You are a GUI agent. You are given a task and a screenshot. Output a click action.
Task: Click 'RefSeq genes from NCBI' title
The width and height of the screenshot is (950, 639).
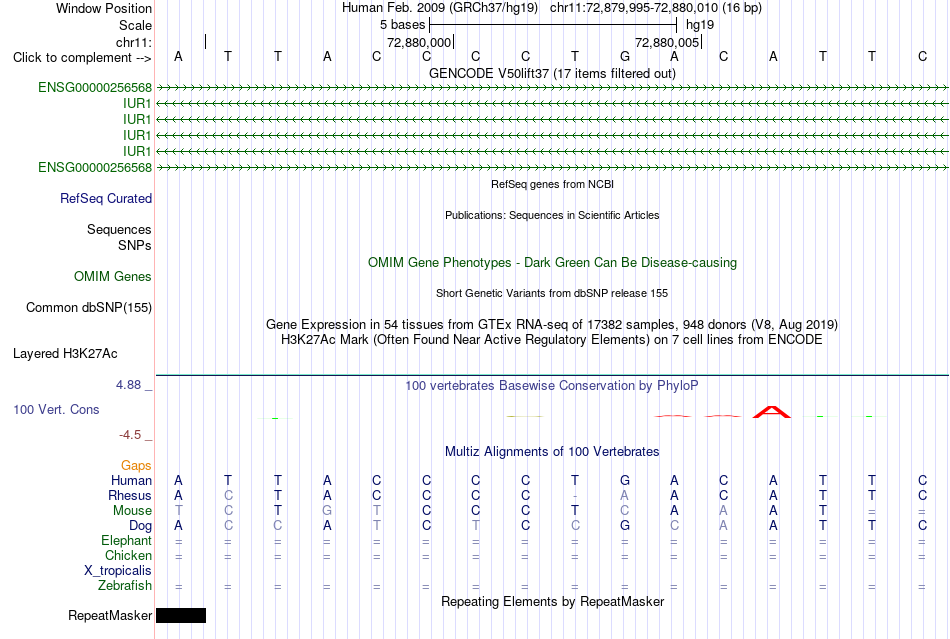click(x=552, y=184)
